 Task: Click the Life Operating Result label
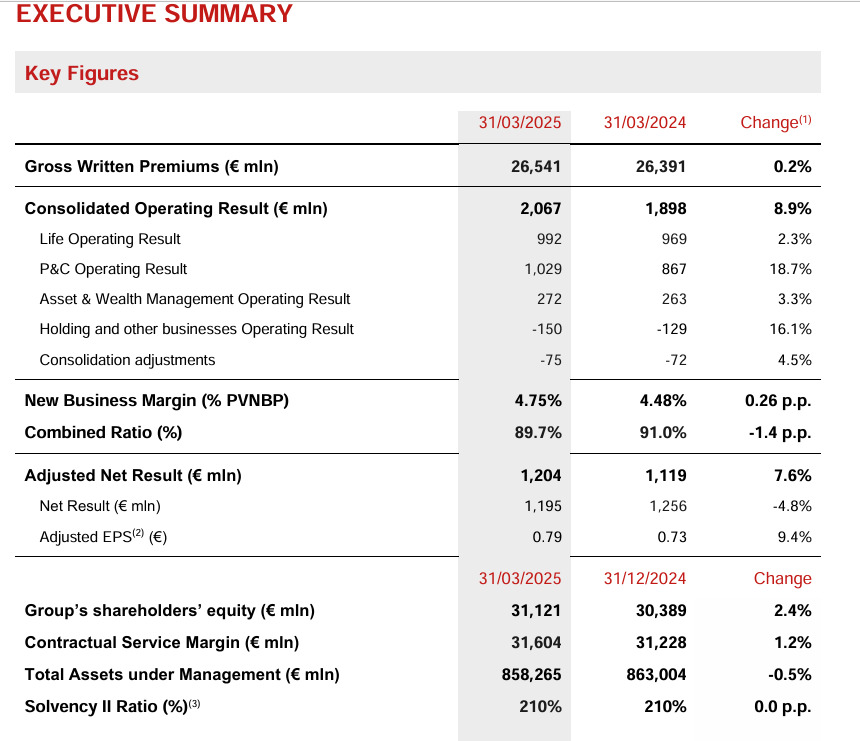[x=110, y=239]
